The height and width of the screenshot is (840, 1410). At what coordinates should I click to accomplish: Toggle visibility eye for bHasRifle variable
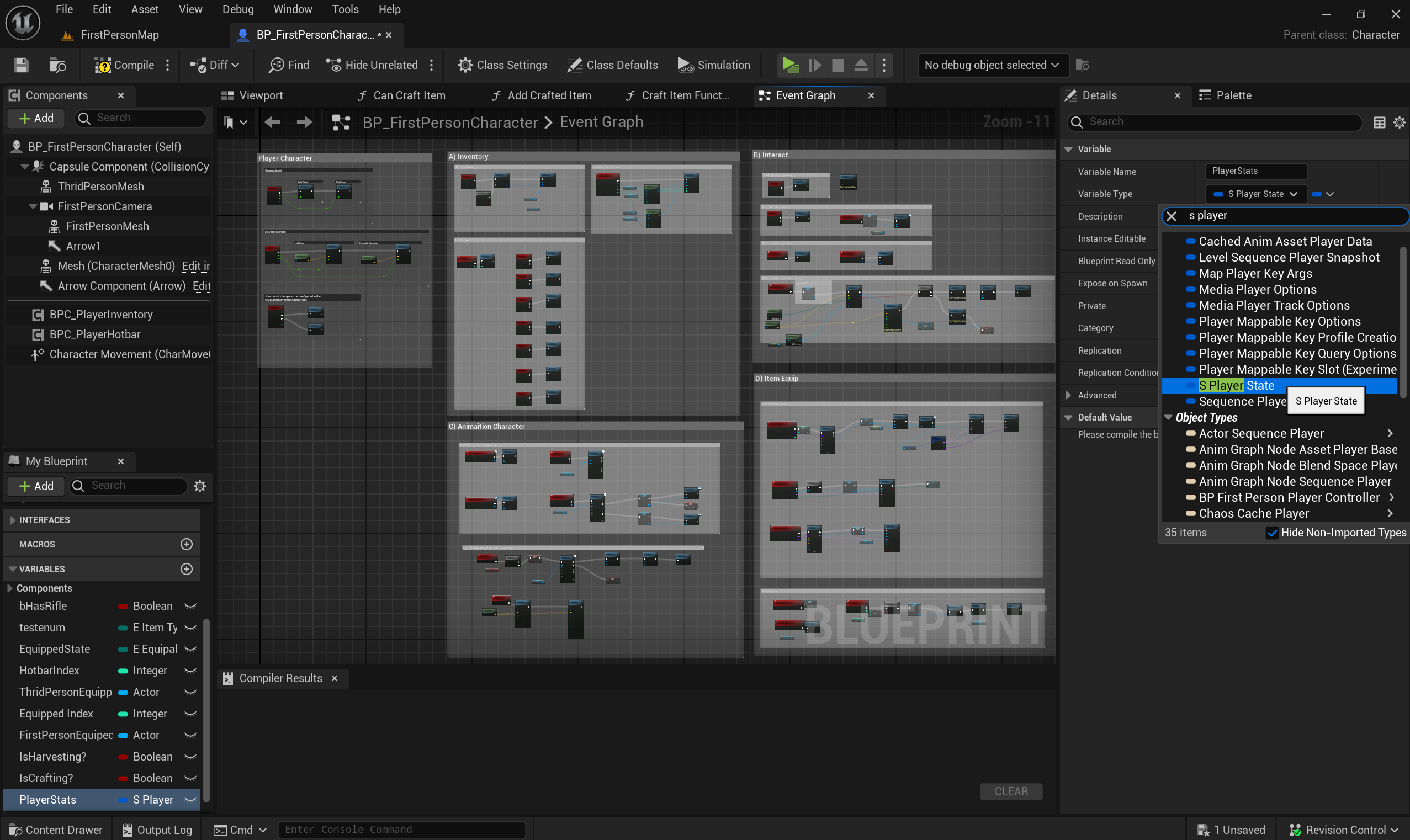click(191, 606)
